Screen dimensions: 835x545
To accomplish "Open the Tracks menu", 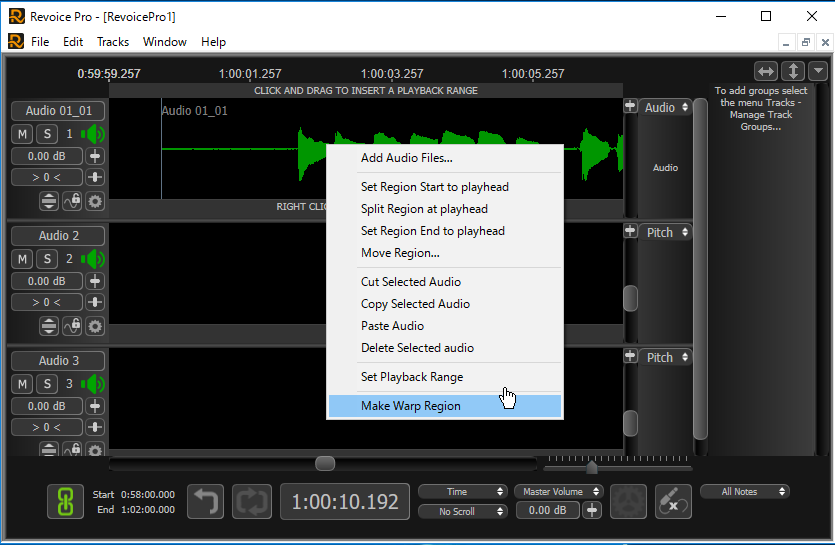I will 113,42.
